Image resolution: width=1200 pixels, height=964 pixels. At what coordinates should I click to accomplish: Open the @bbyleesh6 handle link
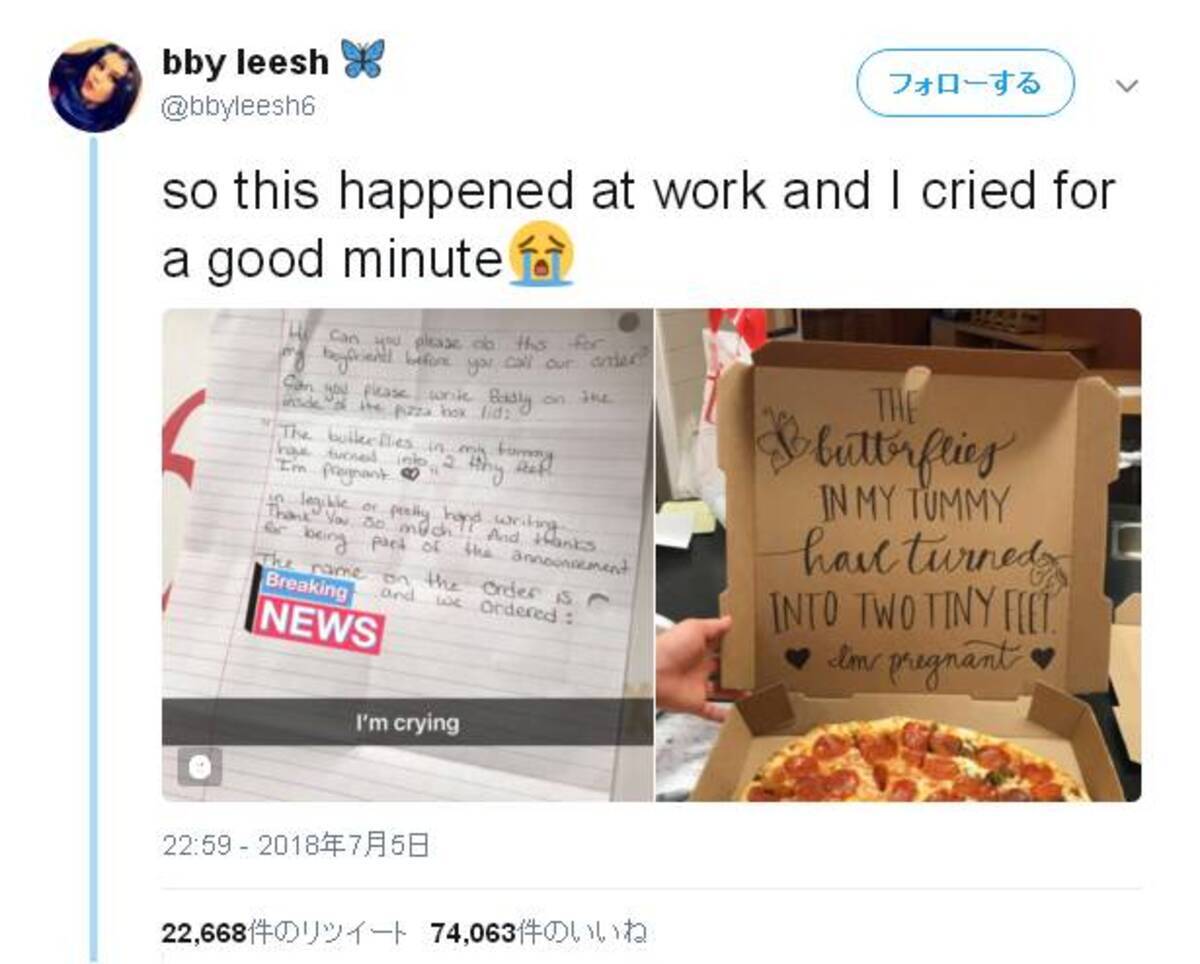pos(238,107)
